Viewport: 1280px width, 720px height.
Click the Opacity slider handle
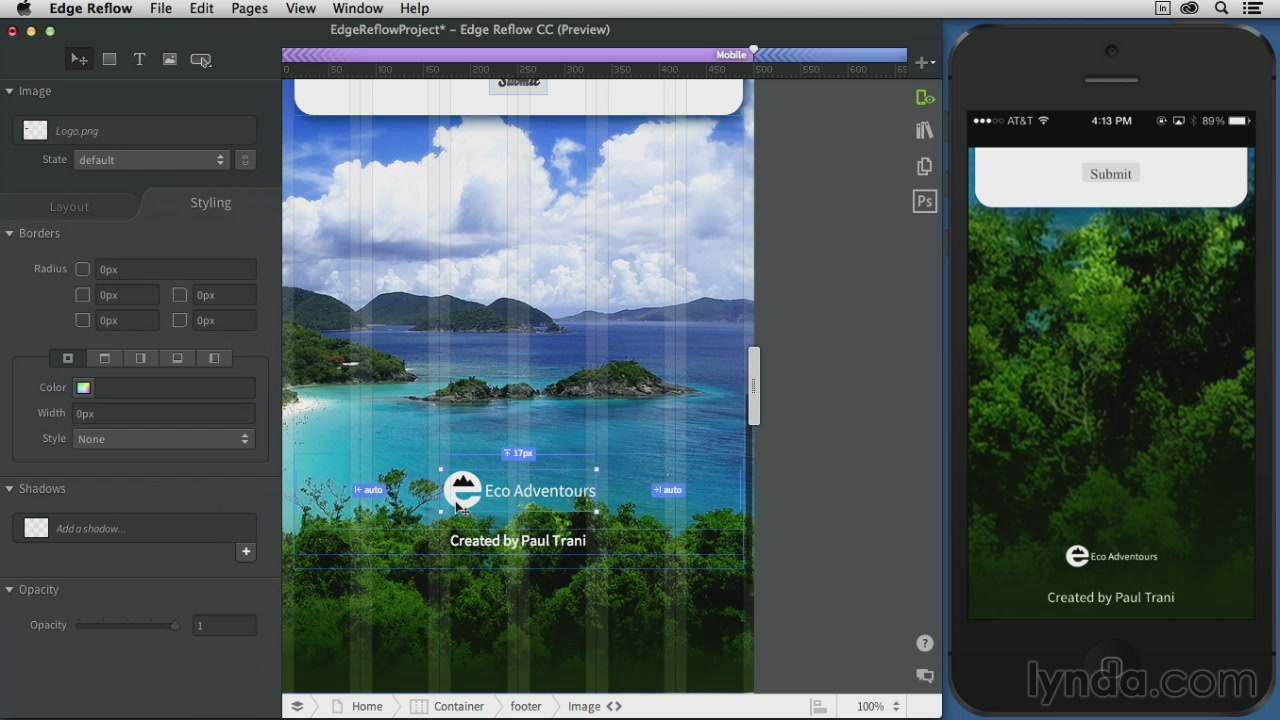[x=175, y=626]
